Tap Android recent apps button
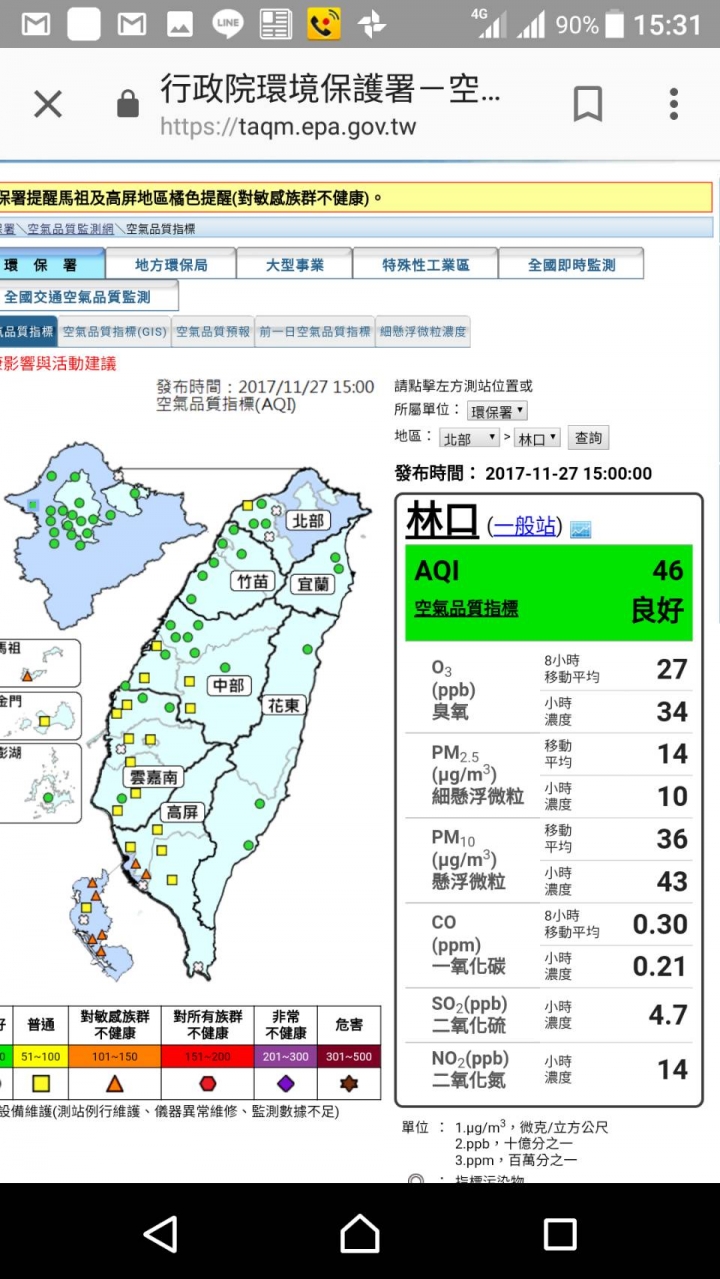Viewport: 720px width, 1279px height. point(560,1234)
